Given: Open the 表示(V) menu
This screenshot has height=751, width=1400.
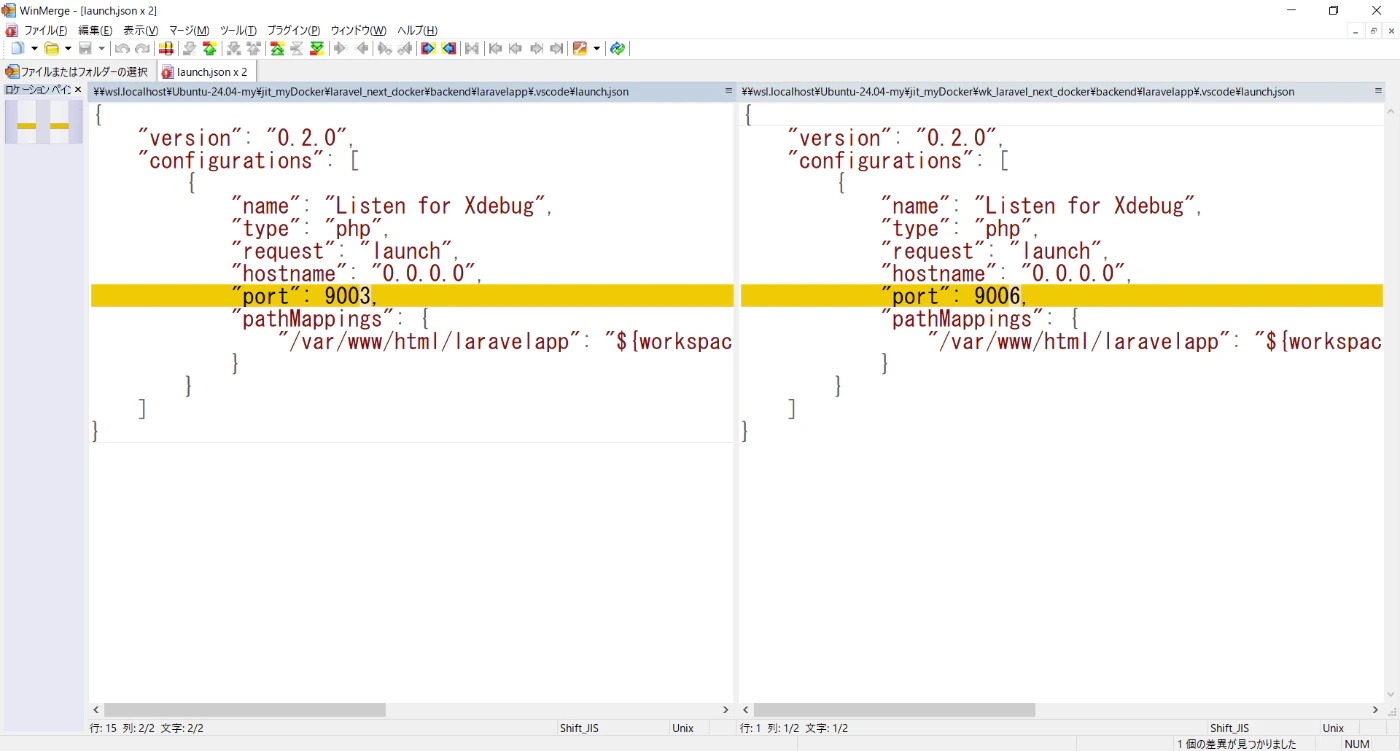Looking at the screenshot, I should [140, 30].
